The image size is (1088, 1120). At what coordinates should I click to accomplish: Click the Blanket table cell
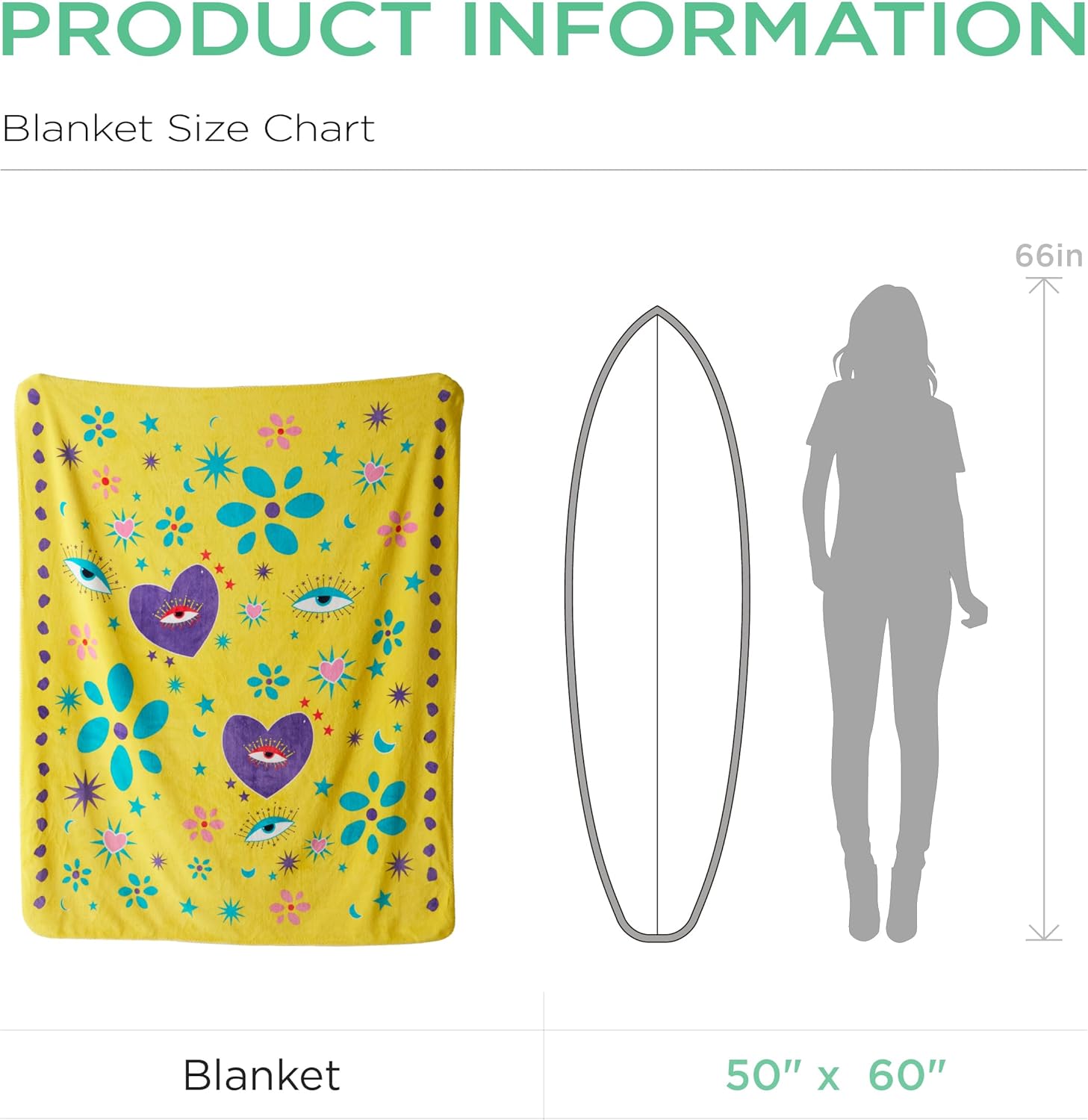(272, 1074)
